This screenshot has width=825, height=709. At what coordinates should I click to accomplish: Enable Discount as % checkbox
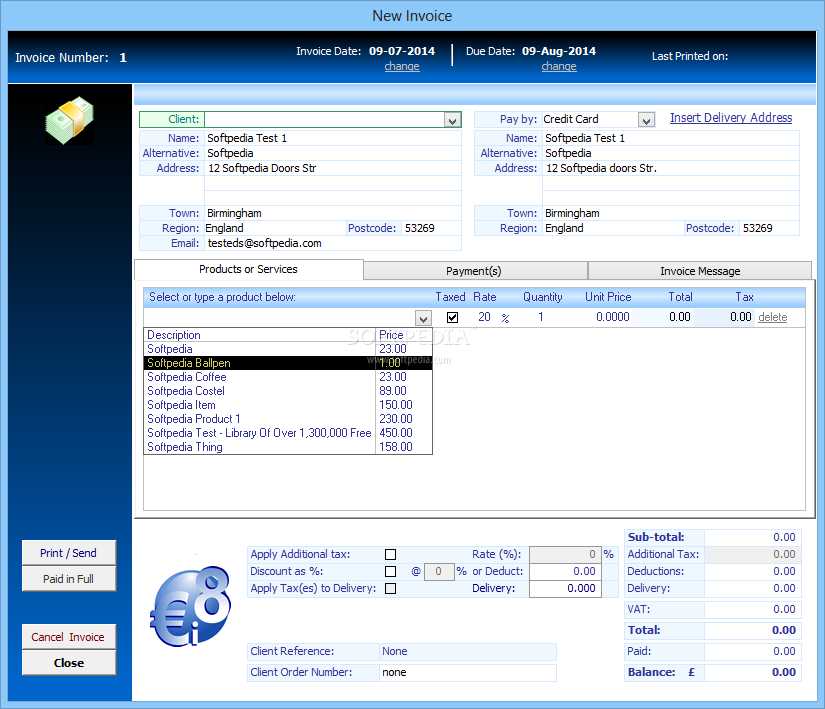(x=390, y=571)
